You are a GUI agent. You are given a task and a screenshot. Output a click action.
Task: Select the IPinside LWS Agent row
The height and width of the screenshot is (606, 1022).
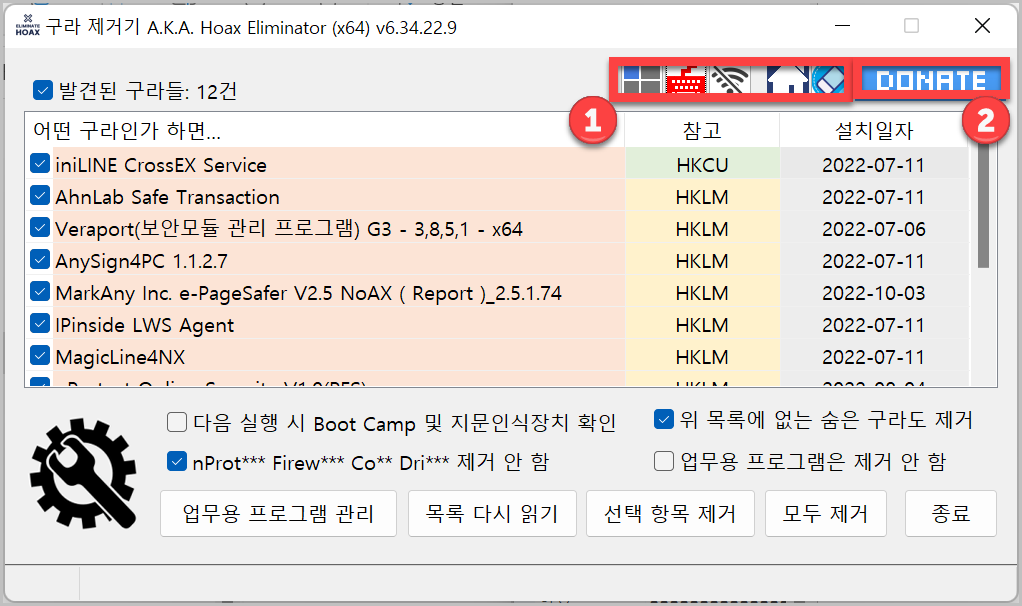click(x=497, y=324)
